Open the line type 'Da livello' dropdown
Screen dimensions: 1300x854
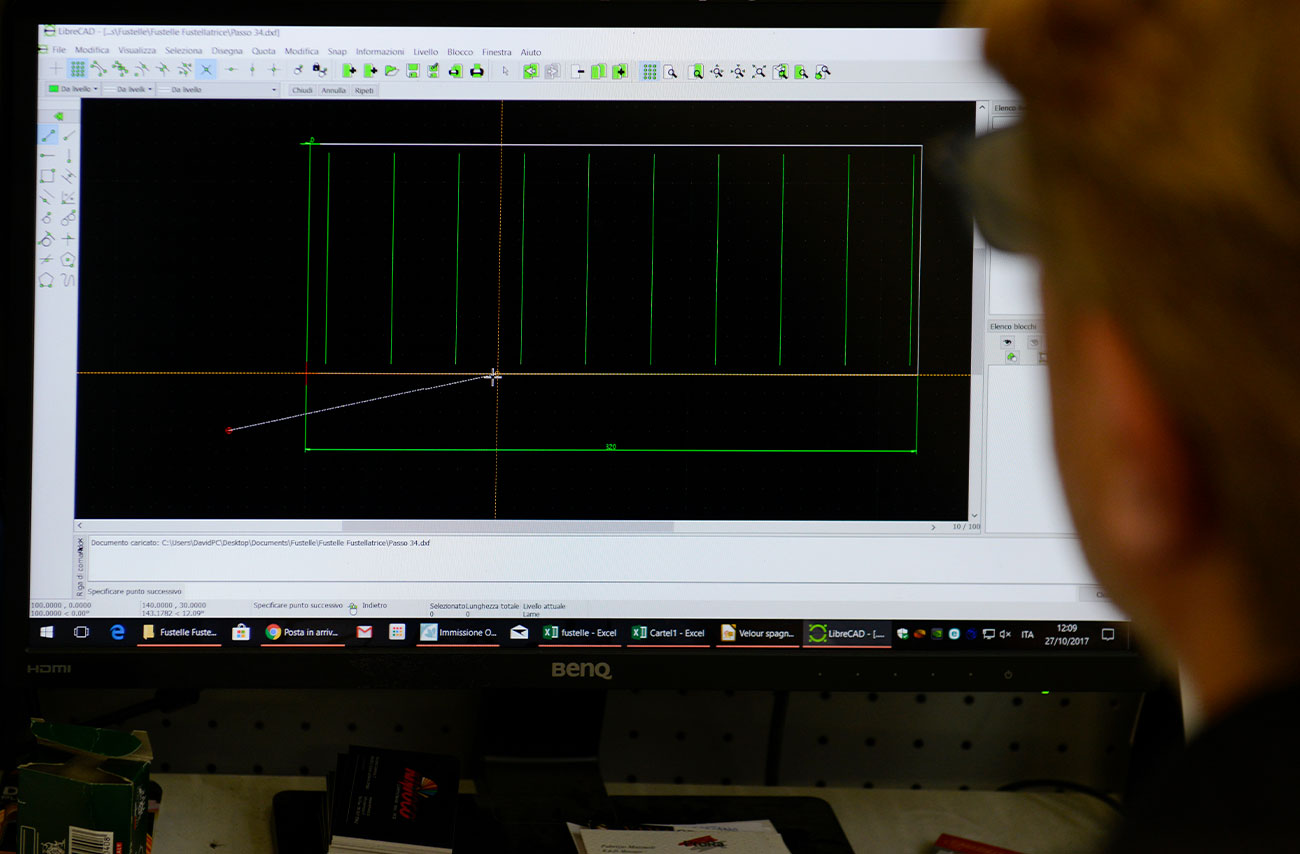click(218, 89)
